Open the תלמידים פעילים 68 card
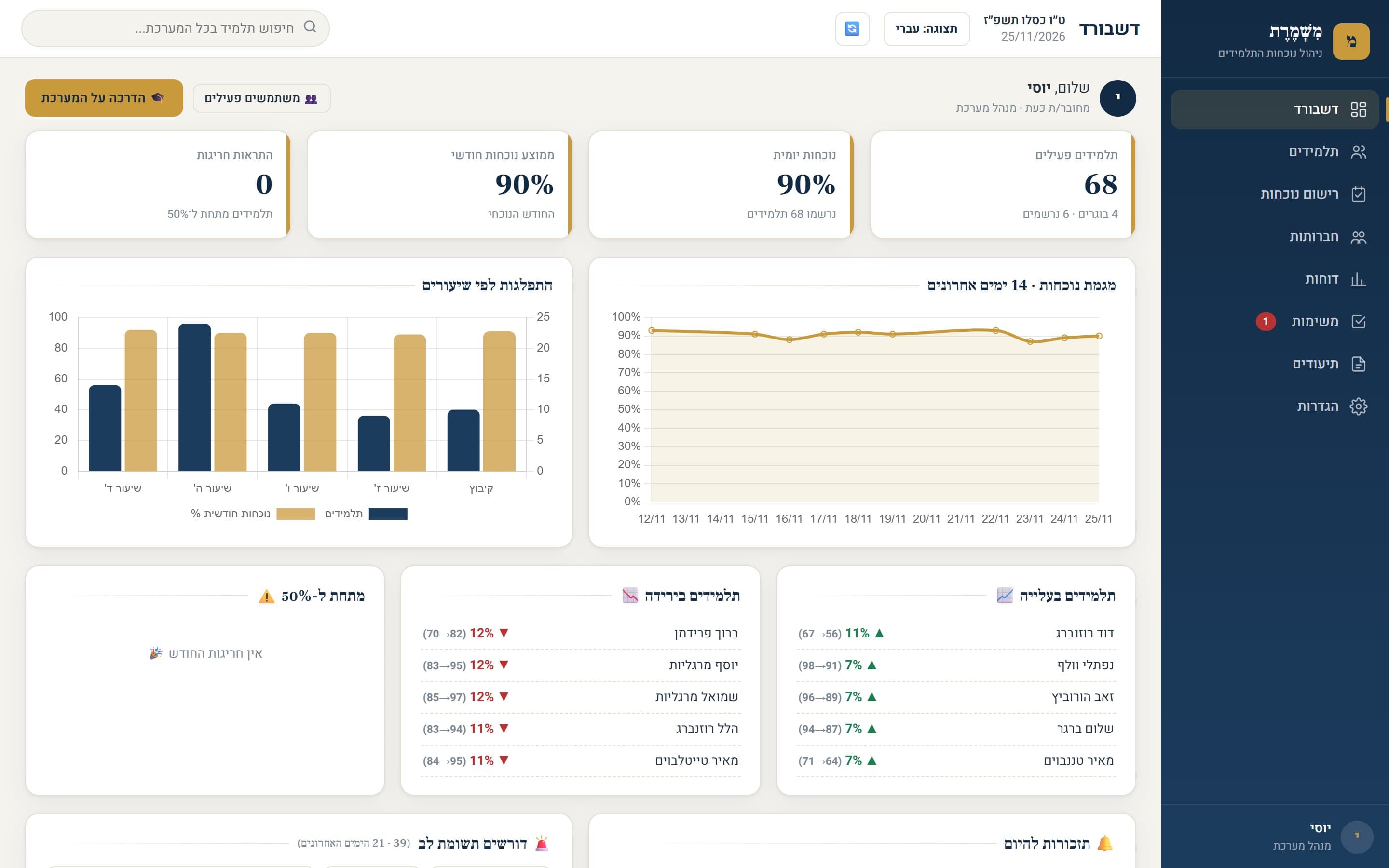Image resolution: width=1389 pixels, height=868 pixels. click(1003, 185)
